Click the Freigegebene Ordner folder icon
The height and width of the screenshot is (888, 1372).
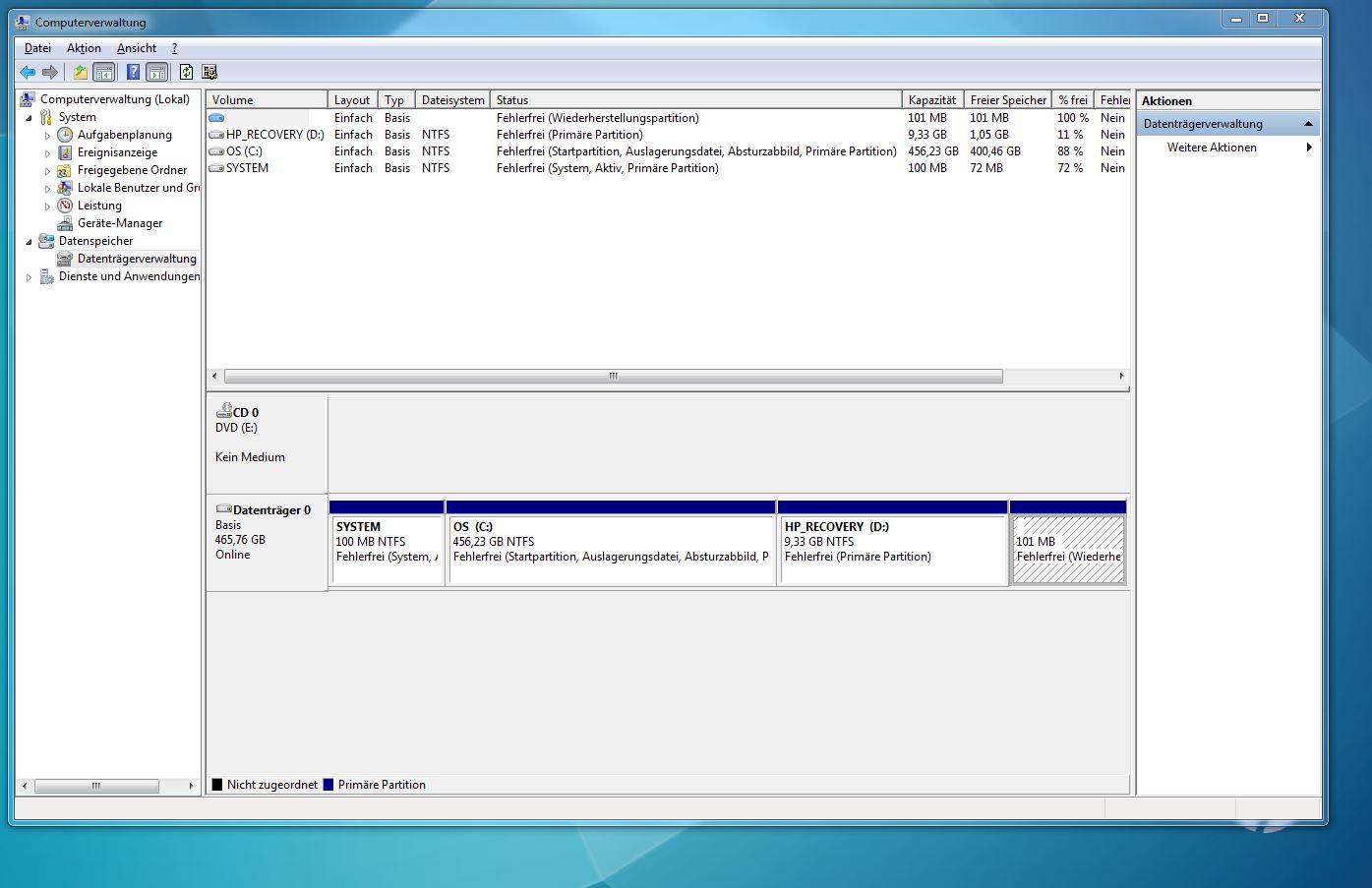click(65, 170)
